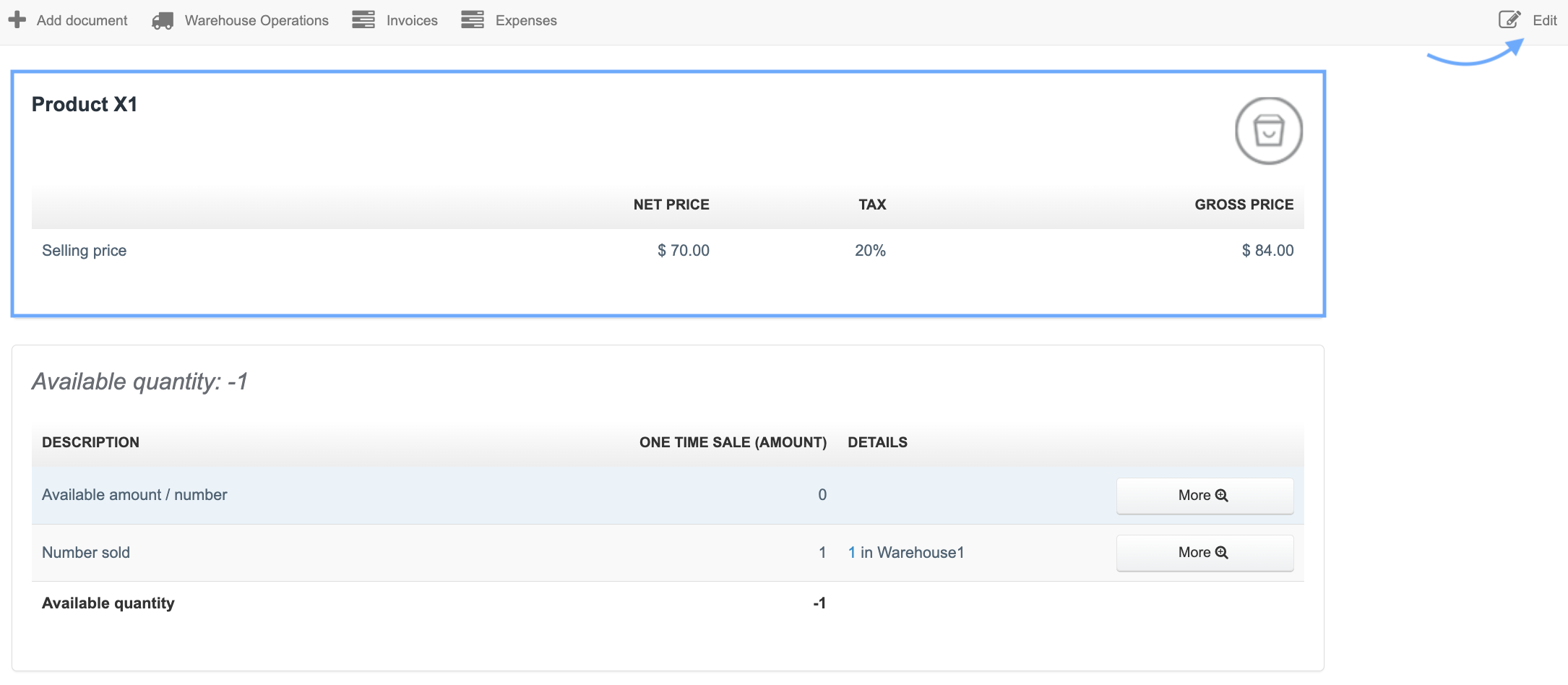1568x685 pixels.
Task: Open the Add document menu item
Action: click(x=82, y=20)
